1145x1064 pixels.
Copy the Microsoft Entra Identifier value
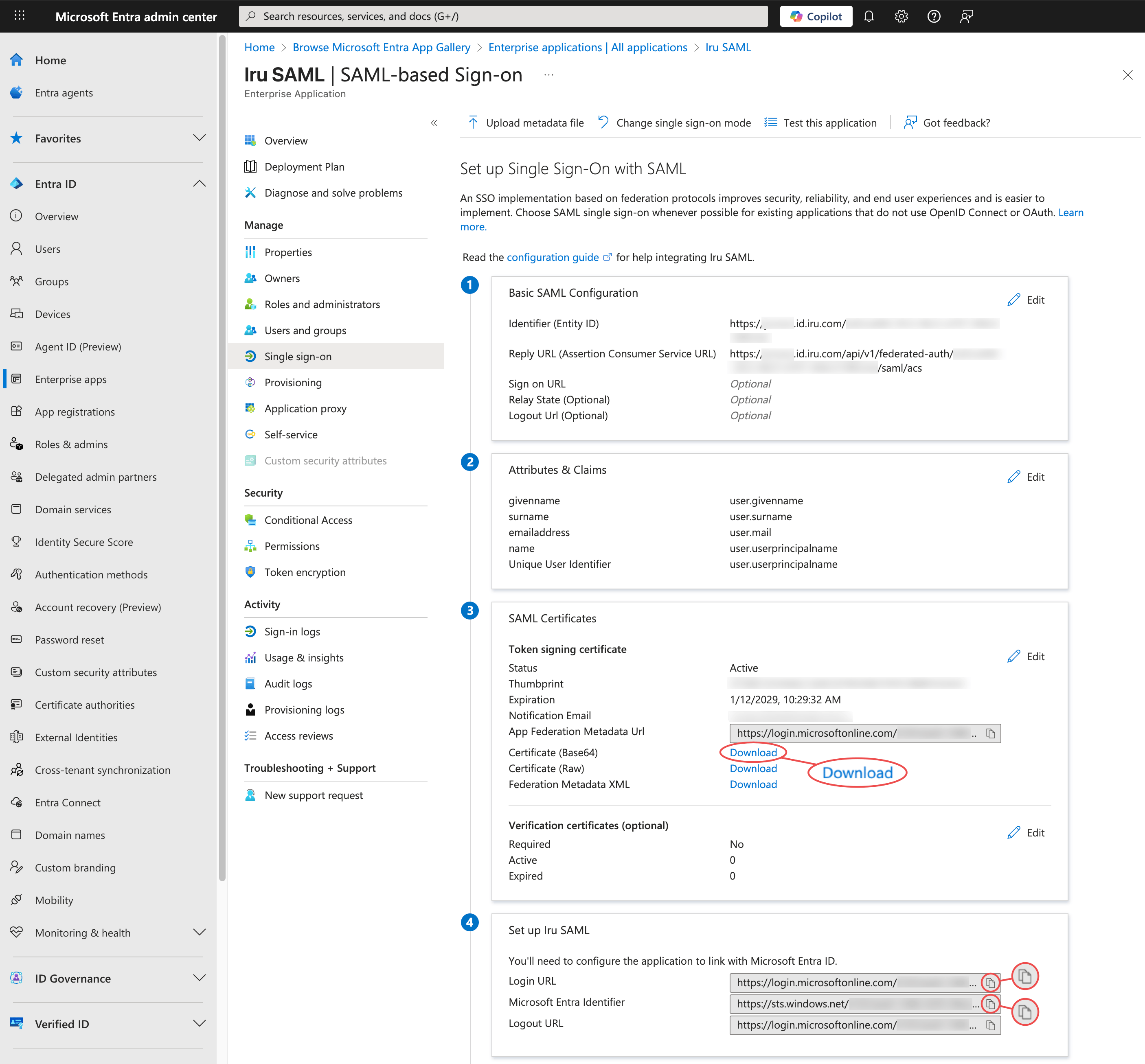tap(990, 1003)
